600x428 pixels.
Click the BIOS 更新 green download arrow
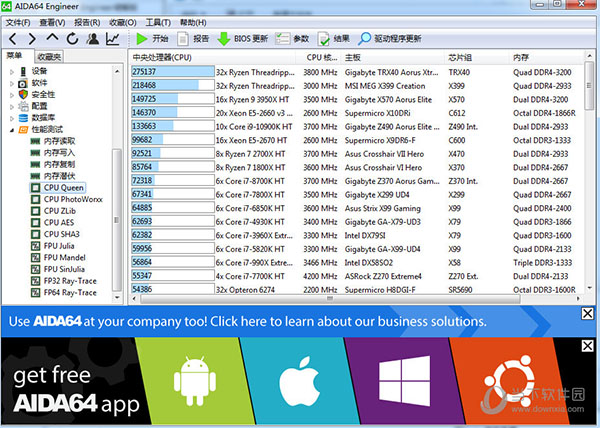coord(223,39)
